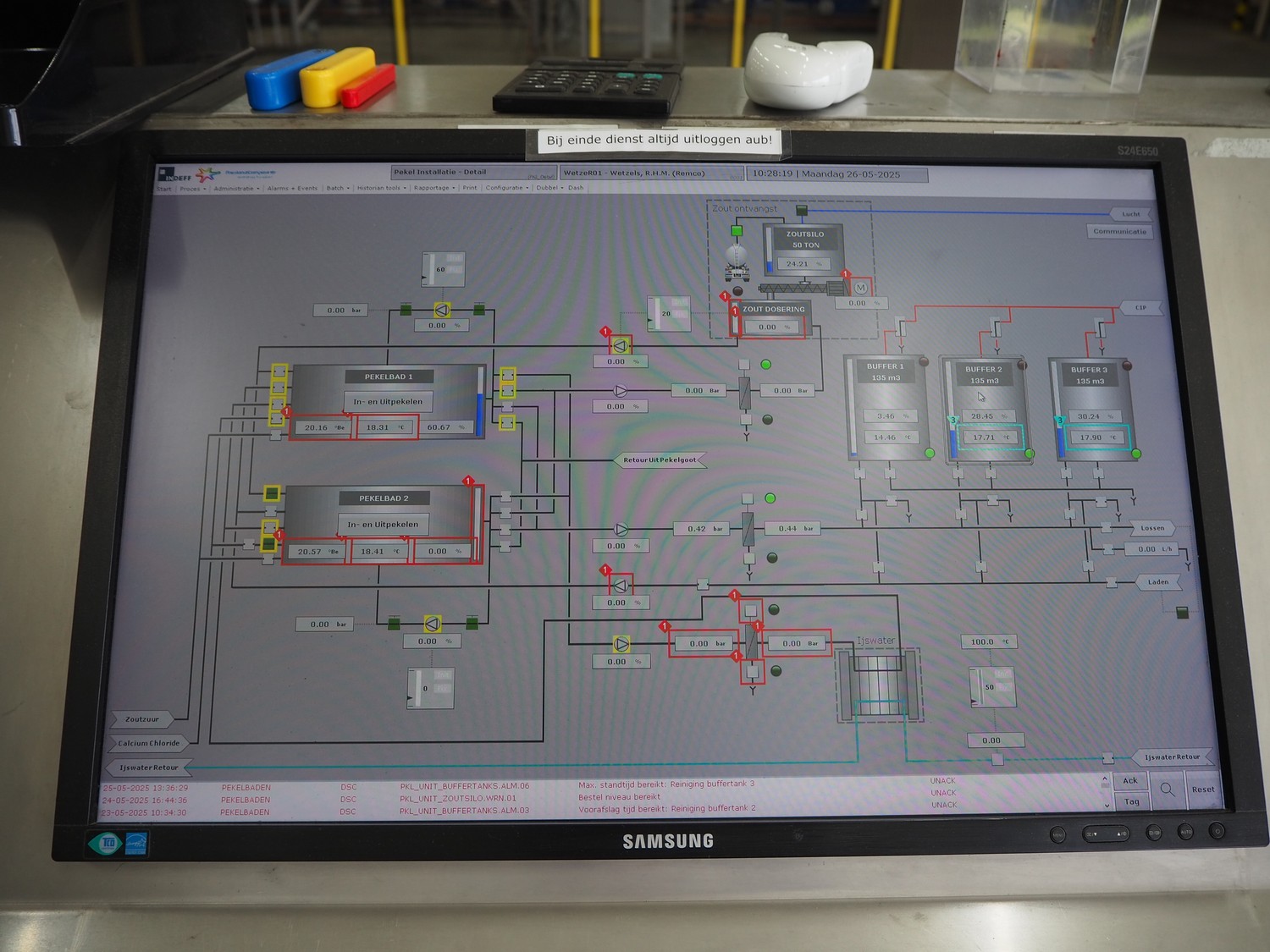Open the Print menu item
Screen dimensions: 1270x952
pyautogui.click(x=470, y=188)
